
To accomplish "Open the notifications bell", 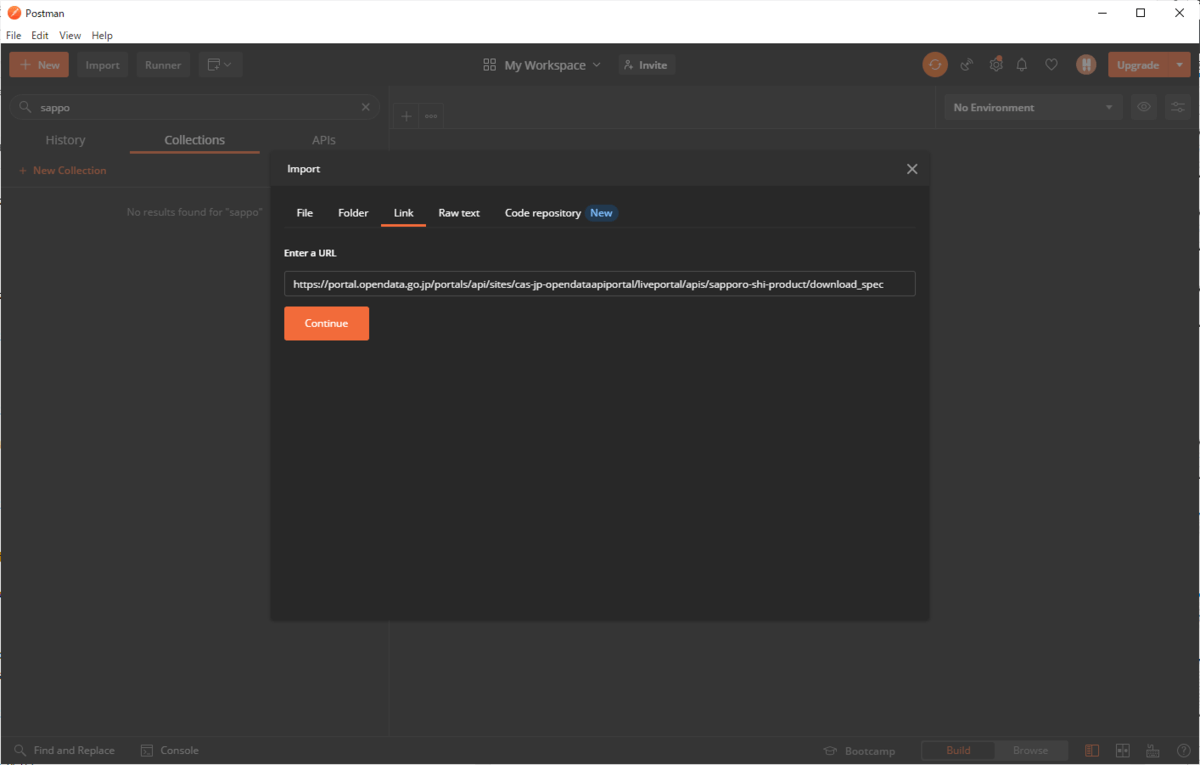I will pyautogui.click(x=1022, y=65).
